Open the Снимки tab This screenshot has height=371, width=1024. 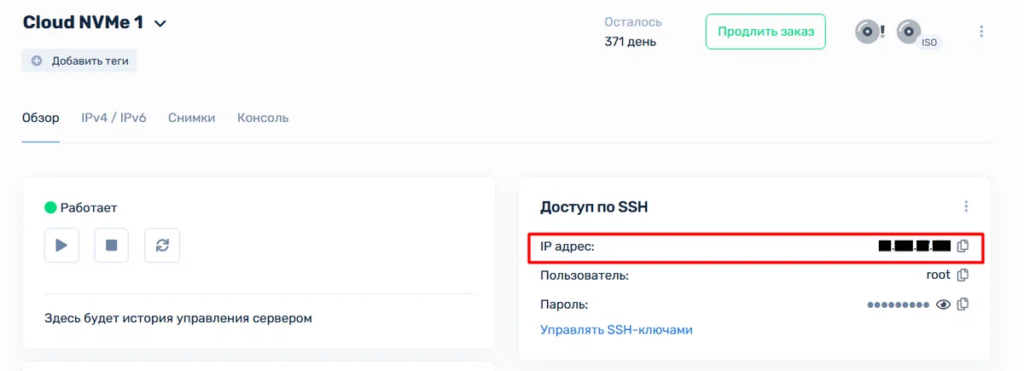pos(191,118)
